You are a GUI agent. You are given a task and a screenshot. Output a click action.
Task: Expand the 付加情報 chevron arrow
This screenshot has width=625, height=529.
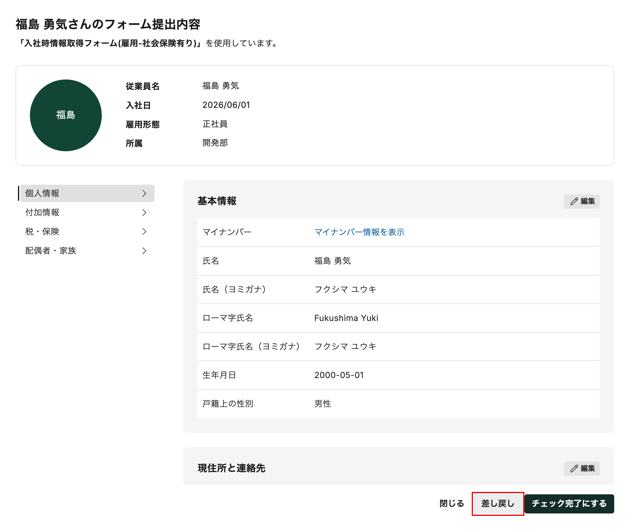[144, 212]
